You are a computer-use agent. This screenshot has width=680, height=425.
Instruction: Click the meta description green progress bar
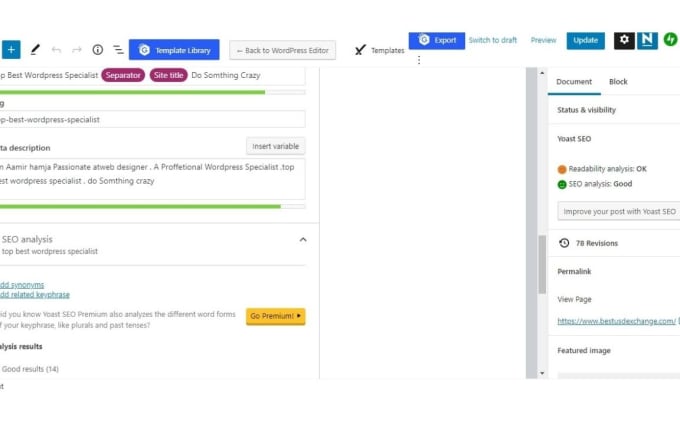(x=152, y=206)
